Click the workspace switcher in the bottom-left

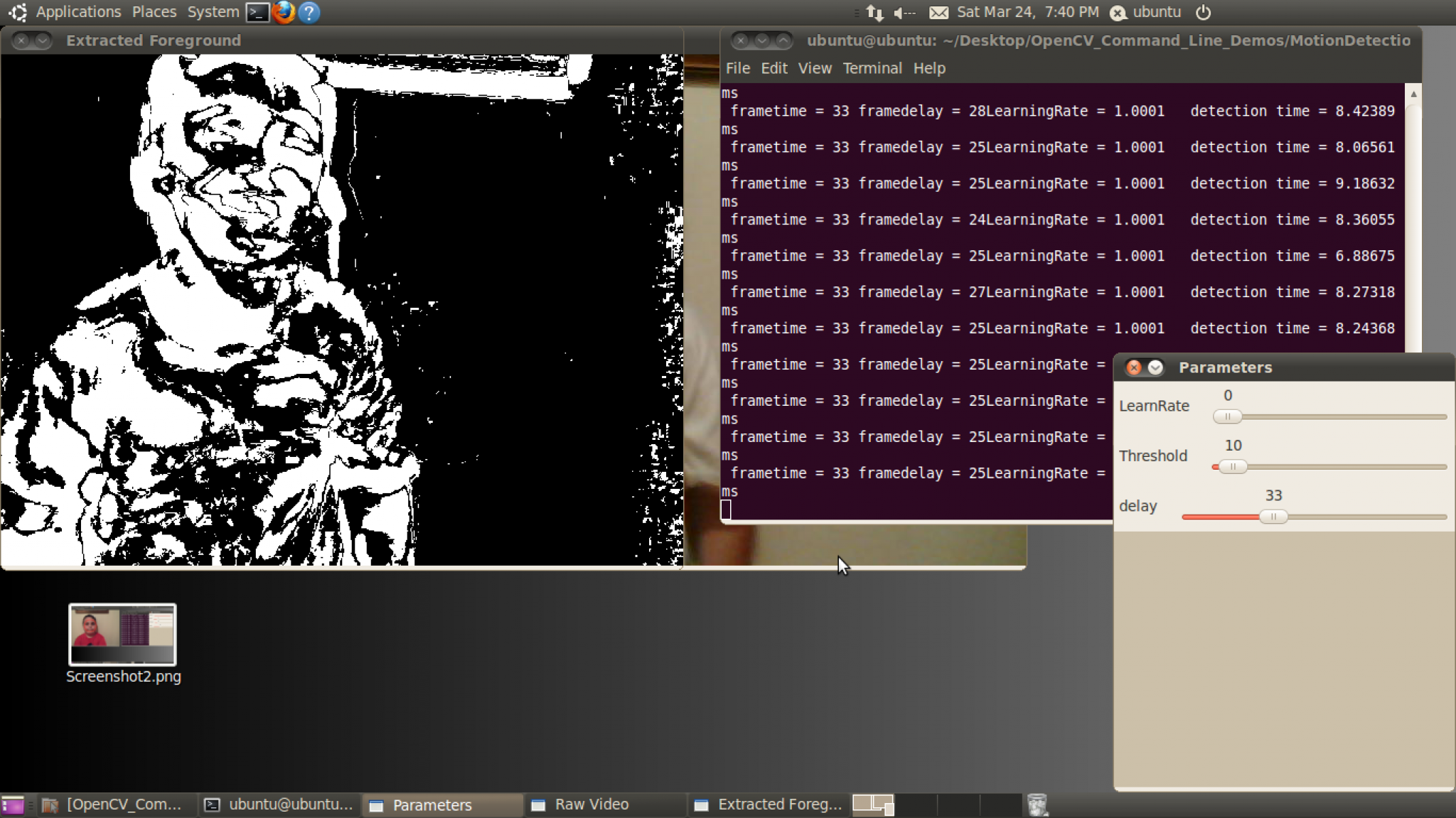[13, 804]
